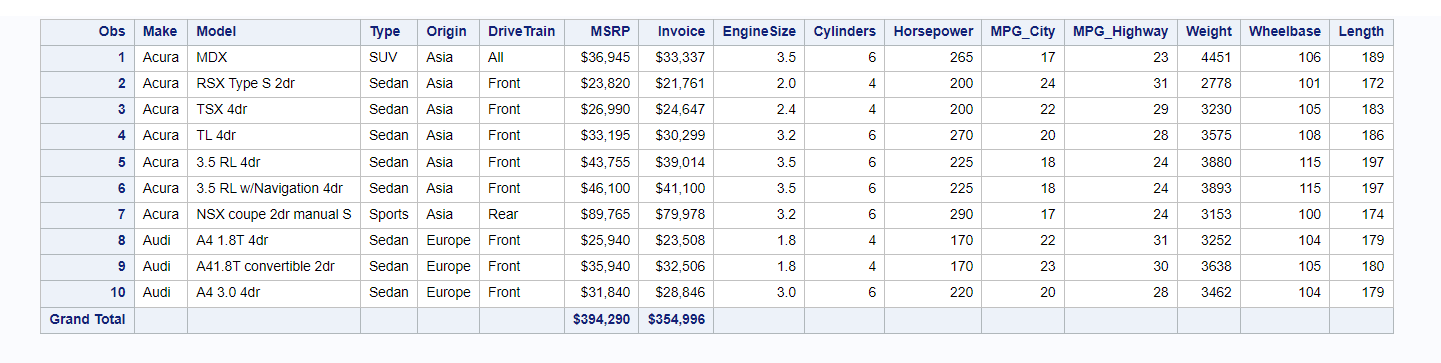
Task: Click the 3.5 RL w/Navigation 4dr cell
Action: (274, 189)
